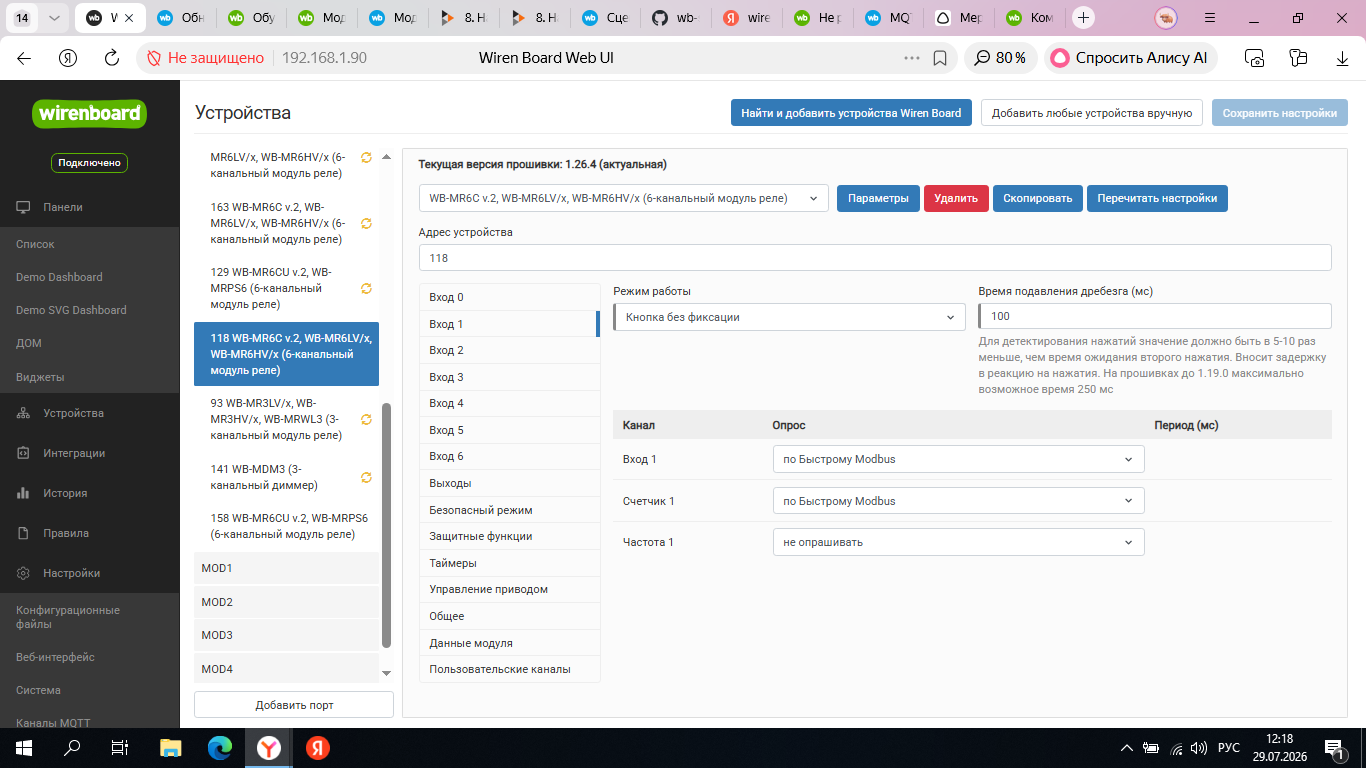1366x768 pixels.
Task: Switch to the Данные модуля tab
Action: [509, 643]
